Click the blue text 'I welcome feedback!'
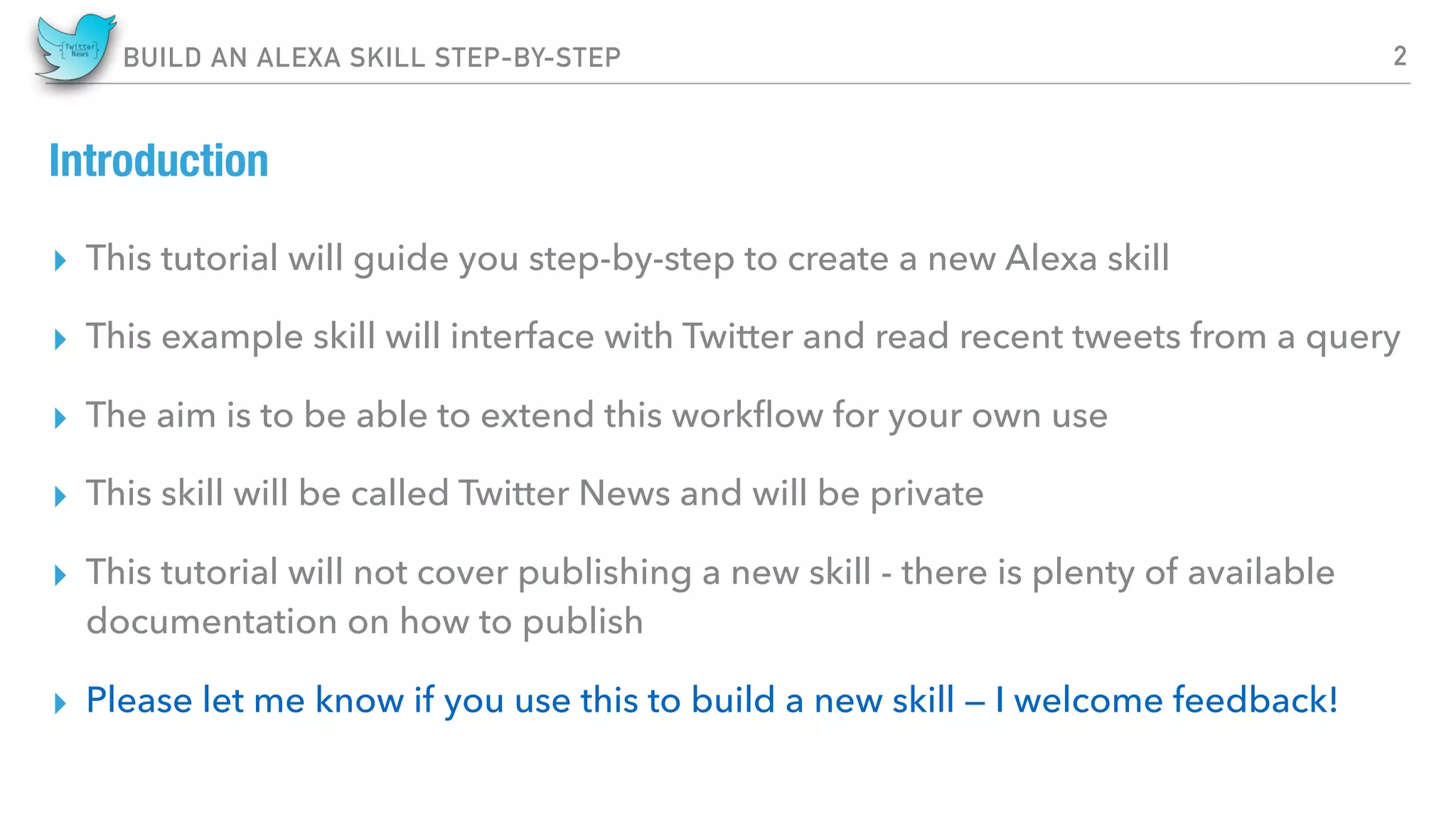1456x819 pixels. coord(1166,700)
